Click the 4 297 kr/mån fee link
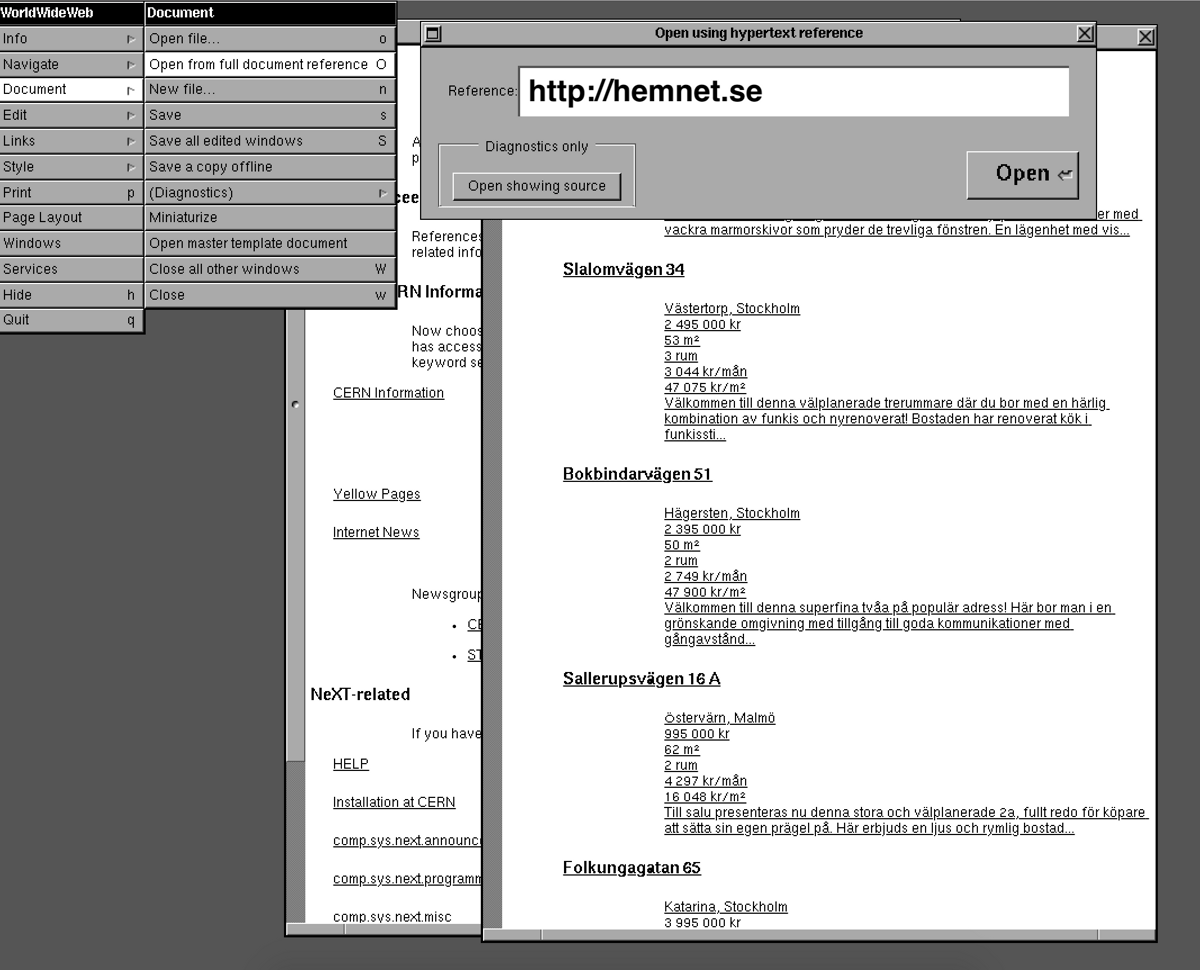Image resolution: width=1200 pixels, height=970 pixels. point(705,781)
